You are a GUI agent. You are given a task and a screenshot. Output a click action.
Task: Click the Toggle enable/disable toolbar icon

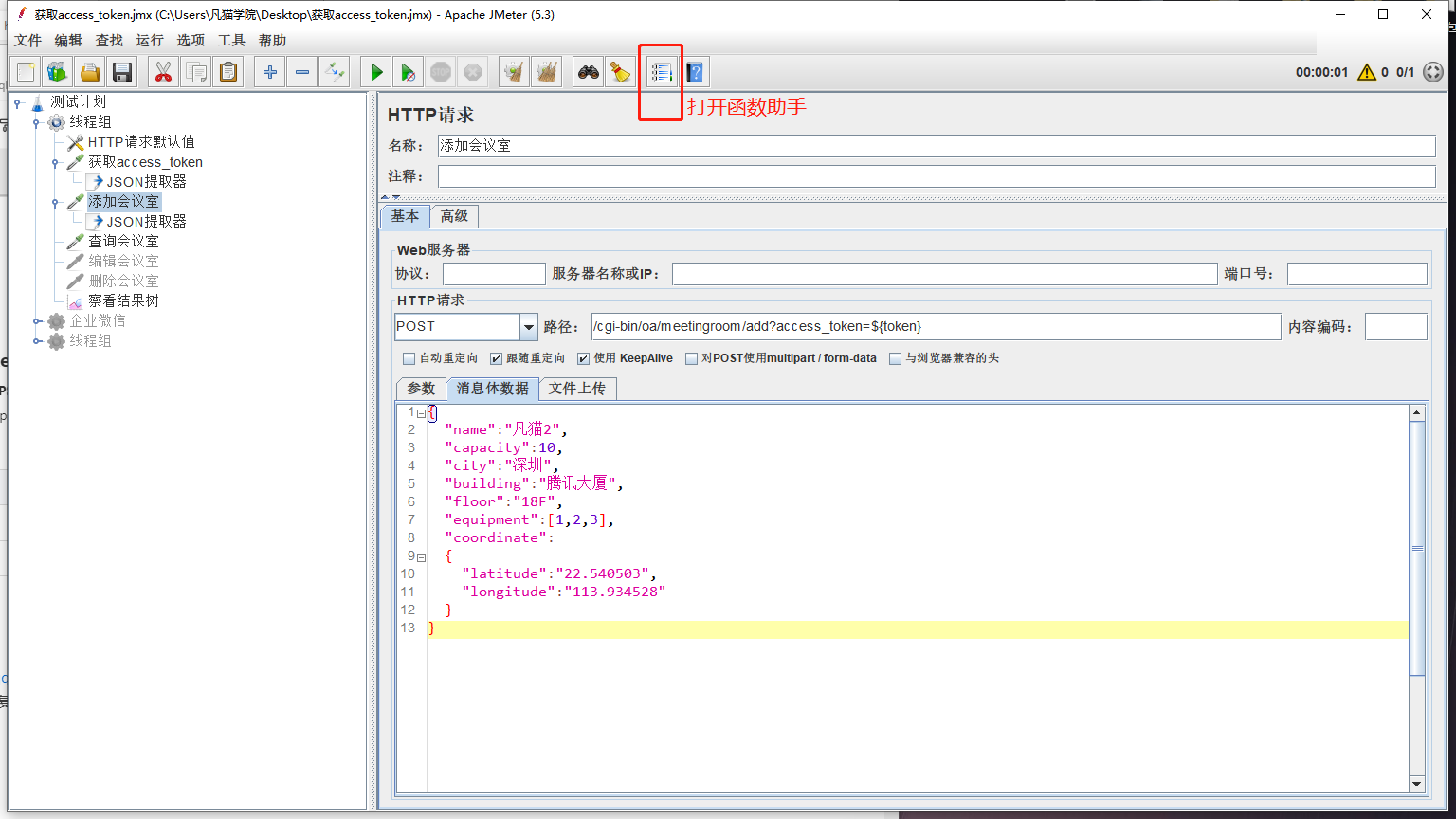point(335,72)
